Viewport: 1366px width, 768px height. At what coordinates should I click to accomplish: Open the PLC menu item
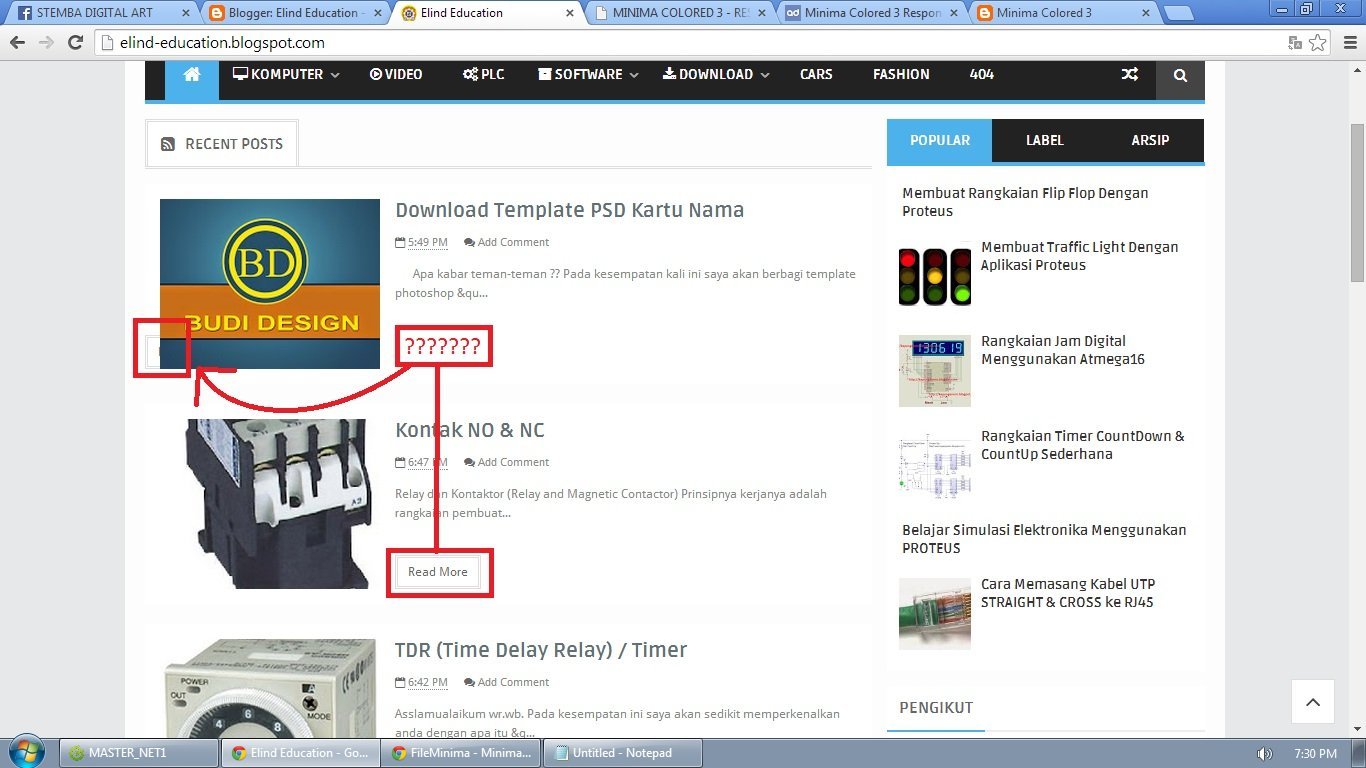tap(484, 75)
